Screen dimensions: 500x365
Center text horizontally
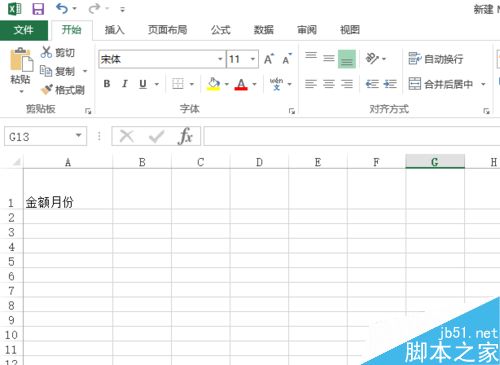[x=329, y=84]
